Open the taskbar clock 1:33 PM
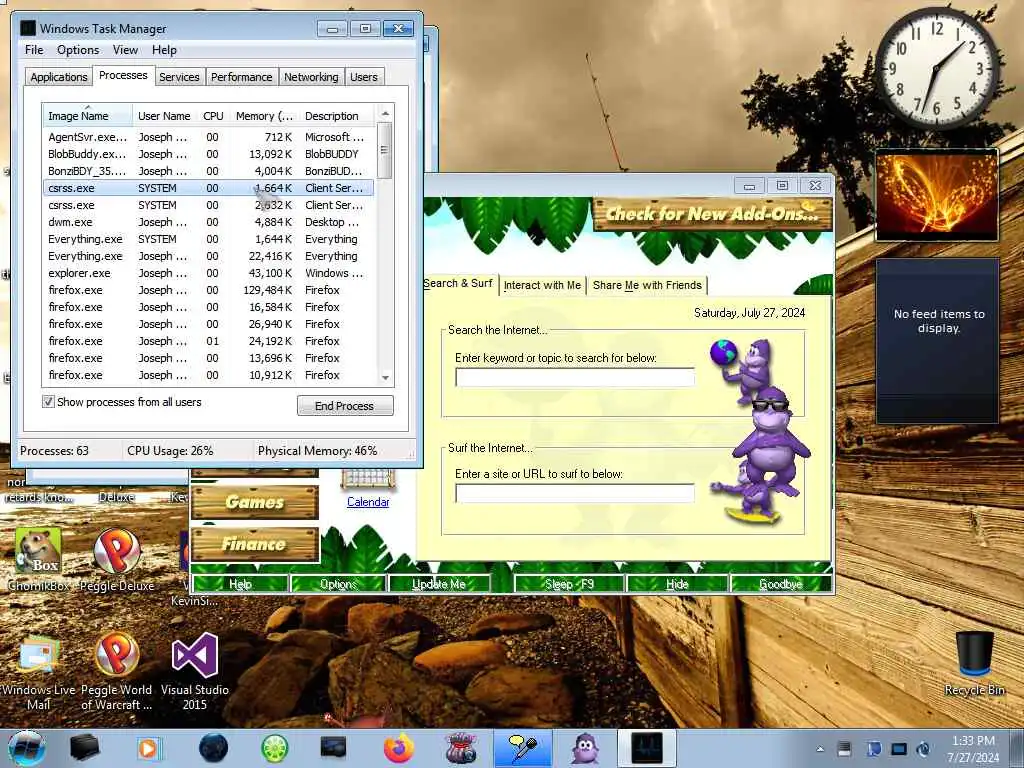 pos(973,749)
